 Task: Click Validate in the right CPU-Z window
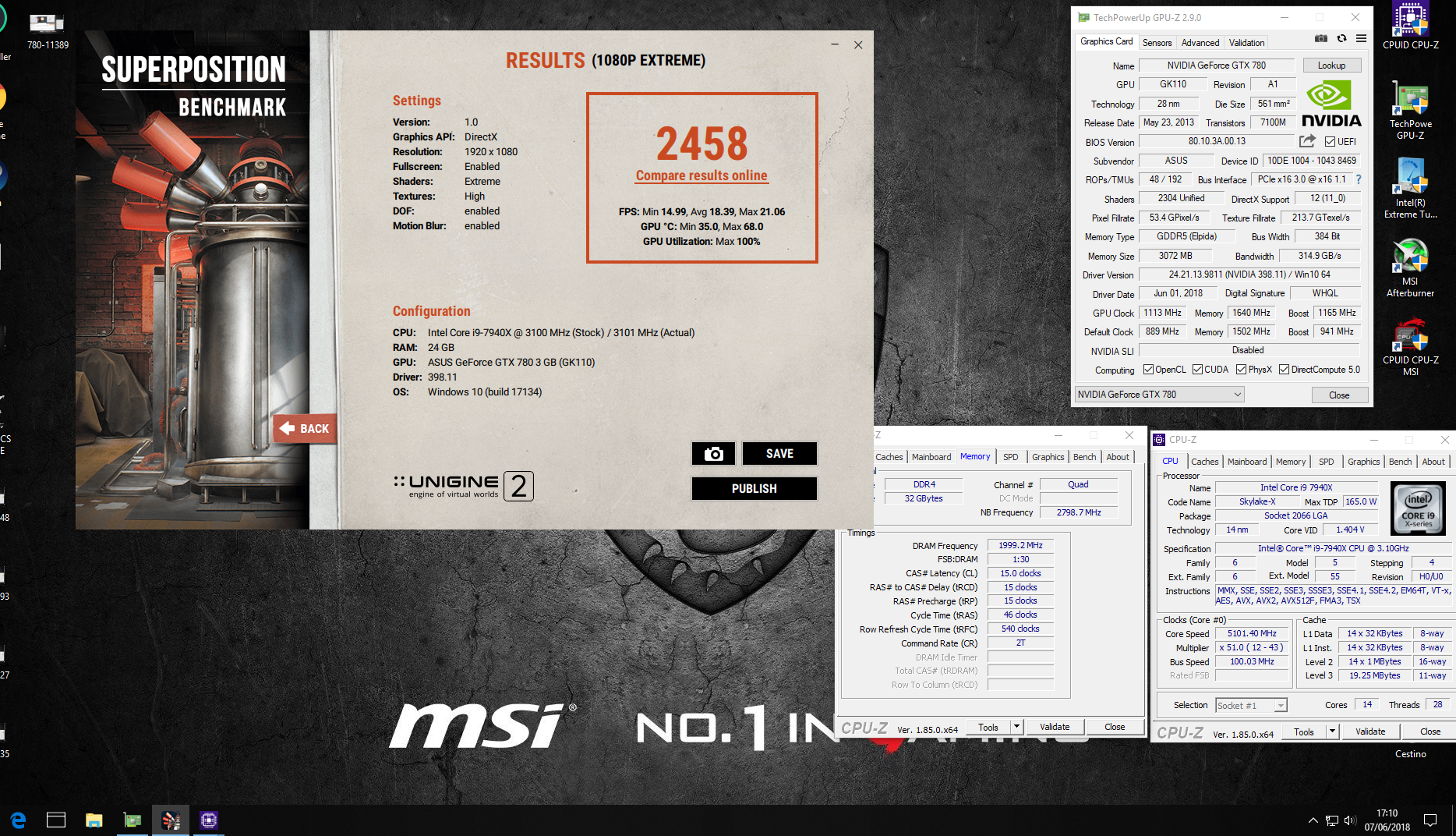click(1370, 731)
